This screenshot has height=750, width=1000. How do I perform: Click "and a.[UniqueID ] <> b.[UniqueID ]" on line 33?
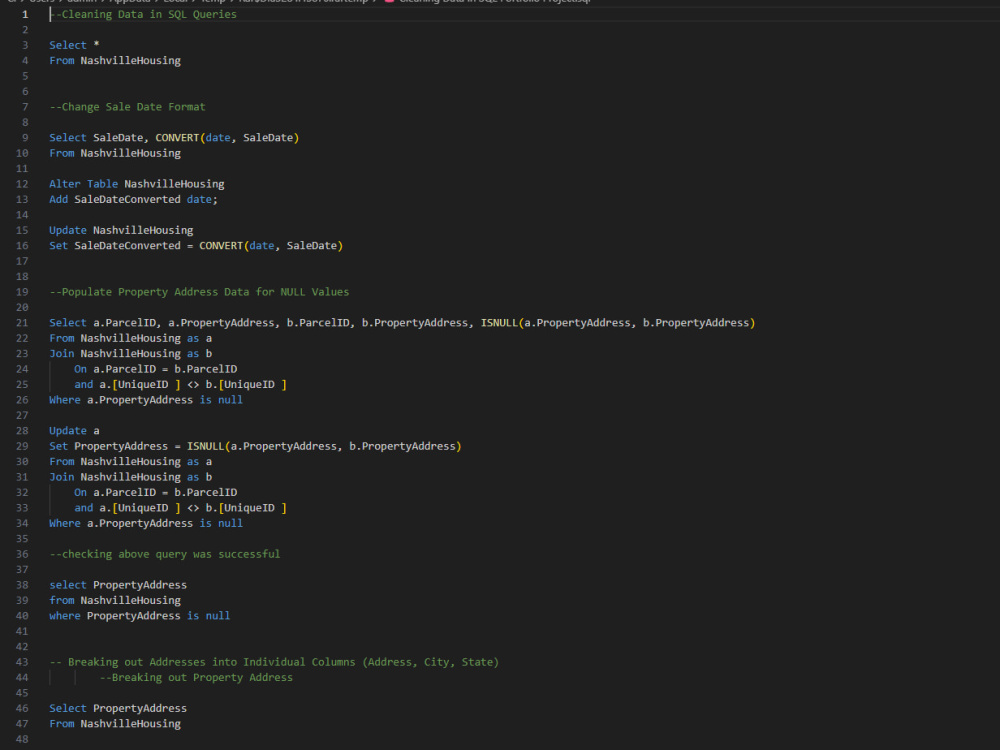[180, 508]
